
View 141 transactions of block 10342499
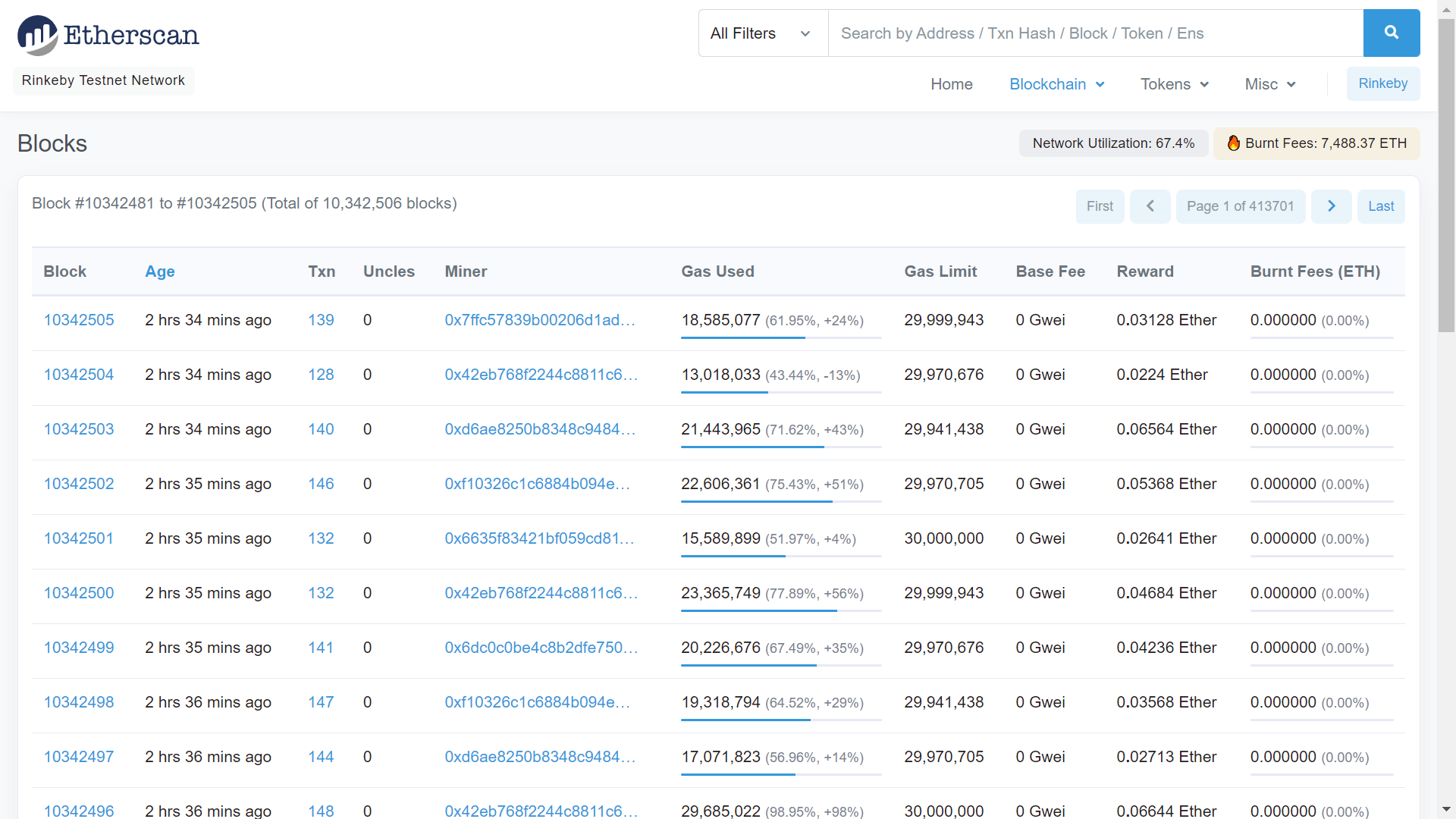(321, 648)
